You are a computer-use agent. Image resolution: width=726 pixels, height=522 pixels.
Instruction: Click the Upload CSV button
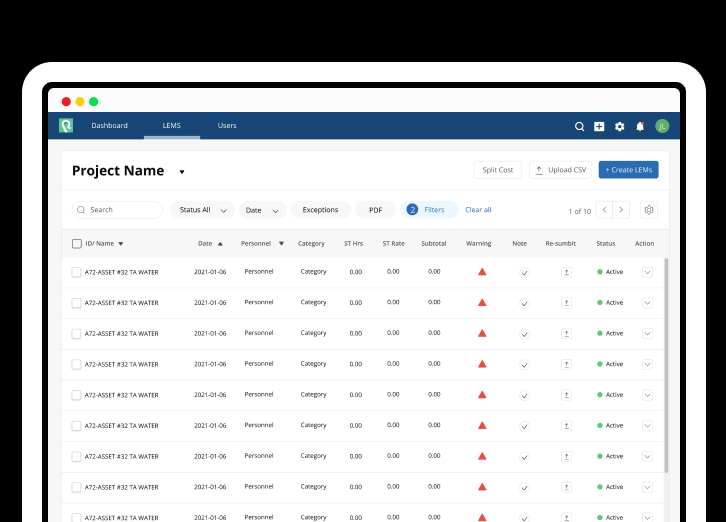pyautogui.click(x=560, y=170)
